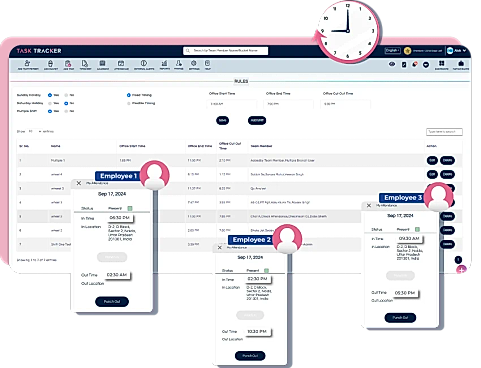This screenshot has width=481, height=368.
Task: Edit the row 1 Multiple 1 shift
Action: pyautogui.click(x=432, y=160)
